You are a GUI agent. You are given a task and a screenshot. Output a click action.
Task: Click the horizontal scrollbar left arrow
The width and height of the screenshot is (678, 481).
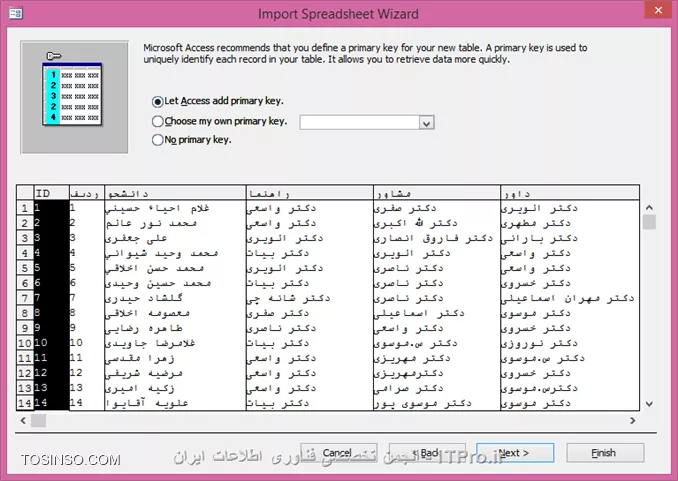pyautogui.click(x=23, y=420)
